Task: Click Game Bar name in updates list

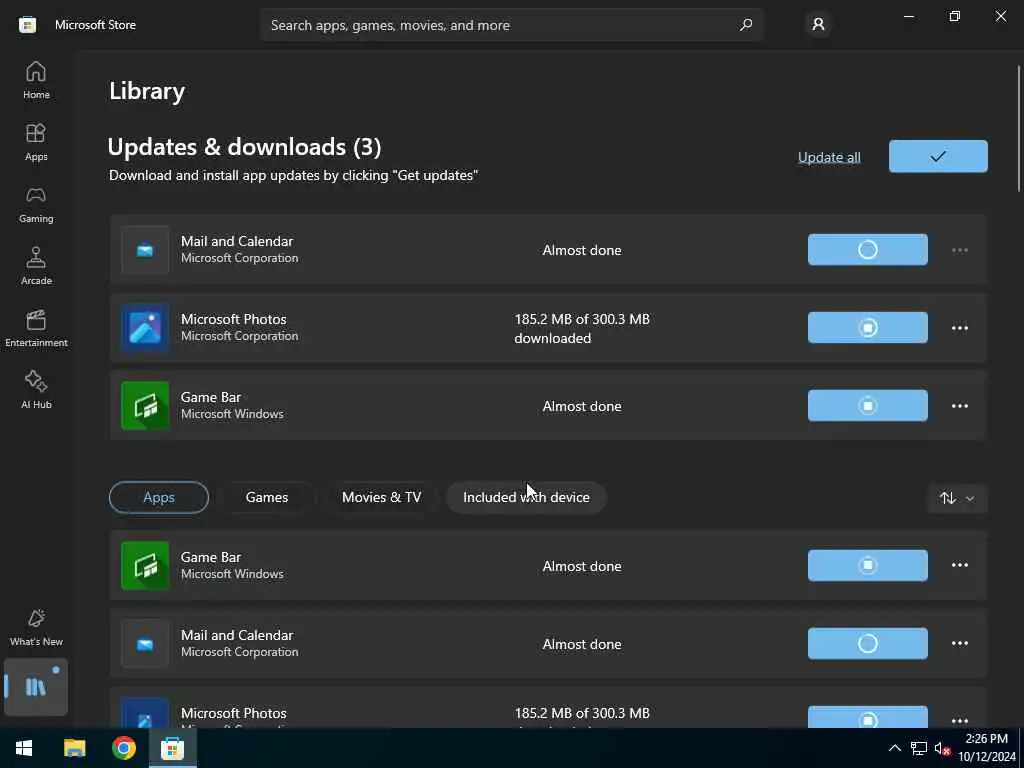Action: point(211,397)
